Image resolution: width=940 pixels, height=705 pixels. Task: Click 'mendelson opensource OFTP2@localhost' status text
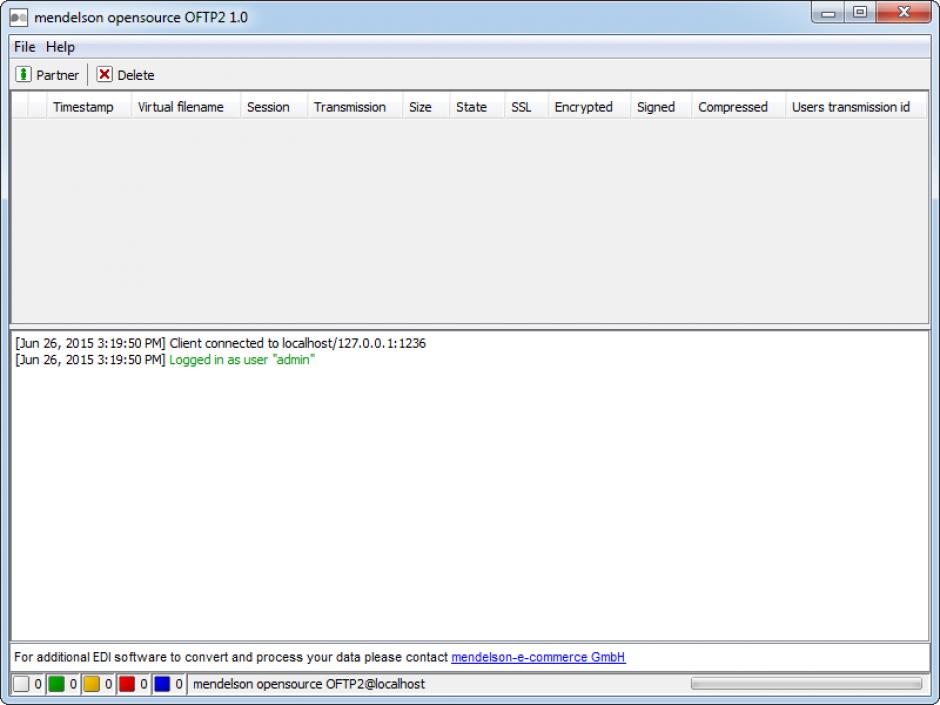click(309, 684)
